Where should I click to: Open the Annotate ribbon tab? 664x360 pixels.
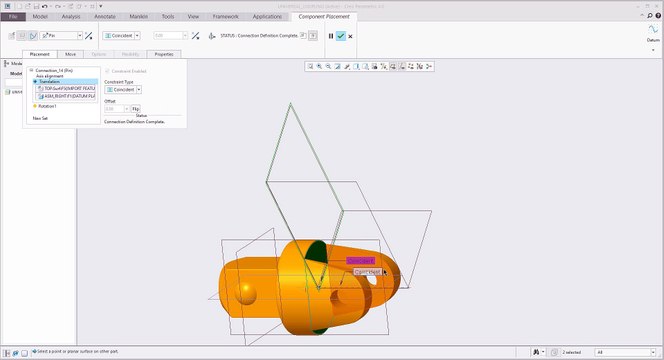105,17
